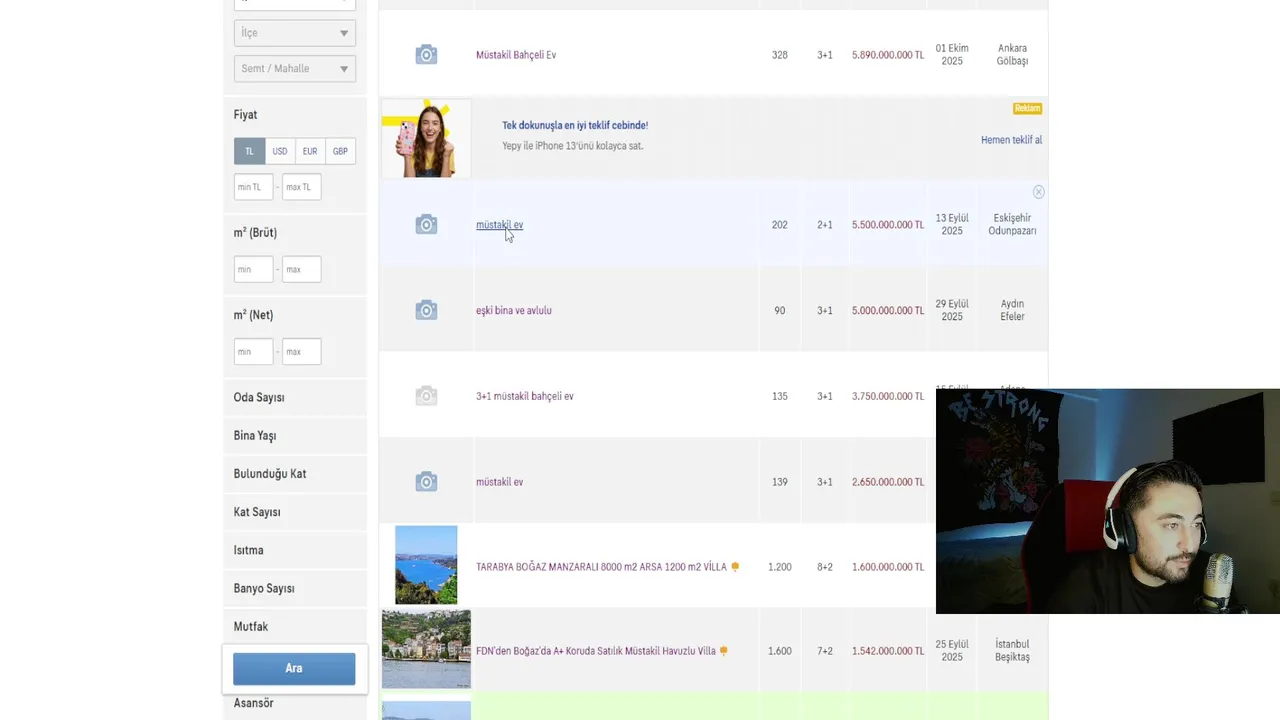Open müstakil ev listing priced 2.650.000.000 TL

(x=499, y=482)
